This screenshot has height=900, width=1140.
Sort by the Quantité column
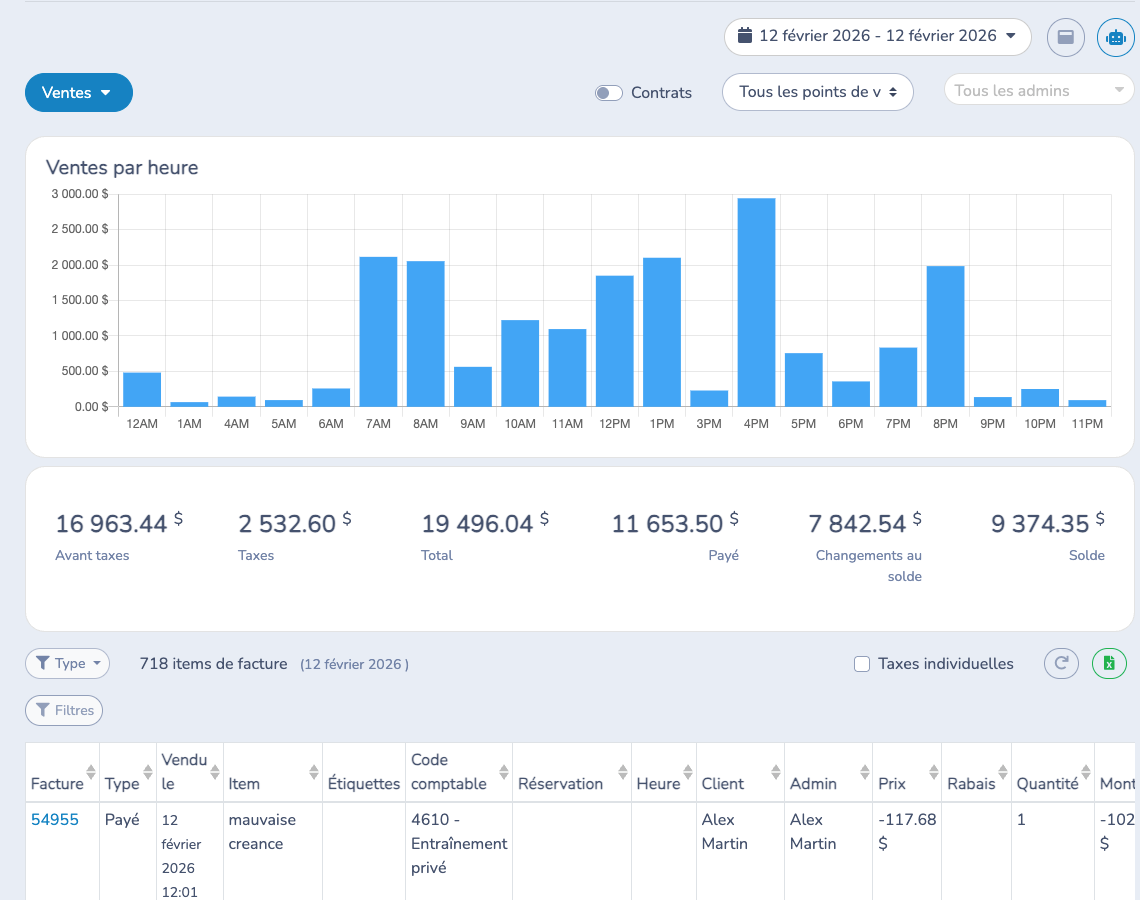pyautogui.click(x=1053, y=772)
